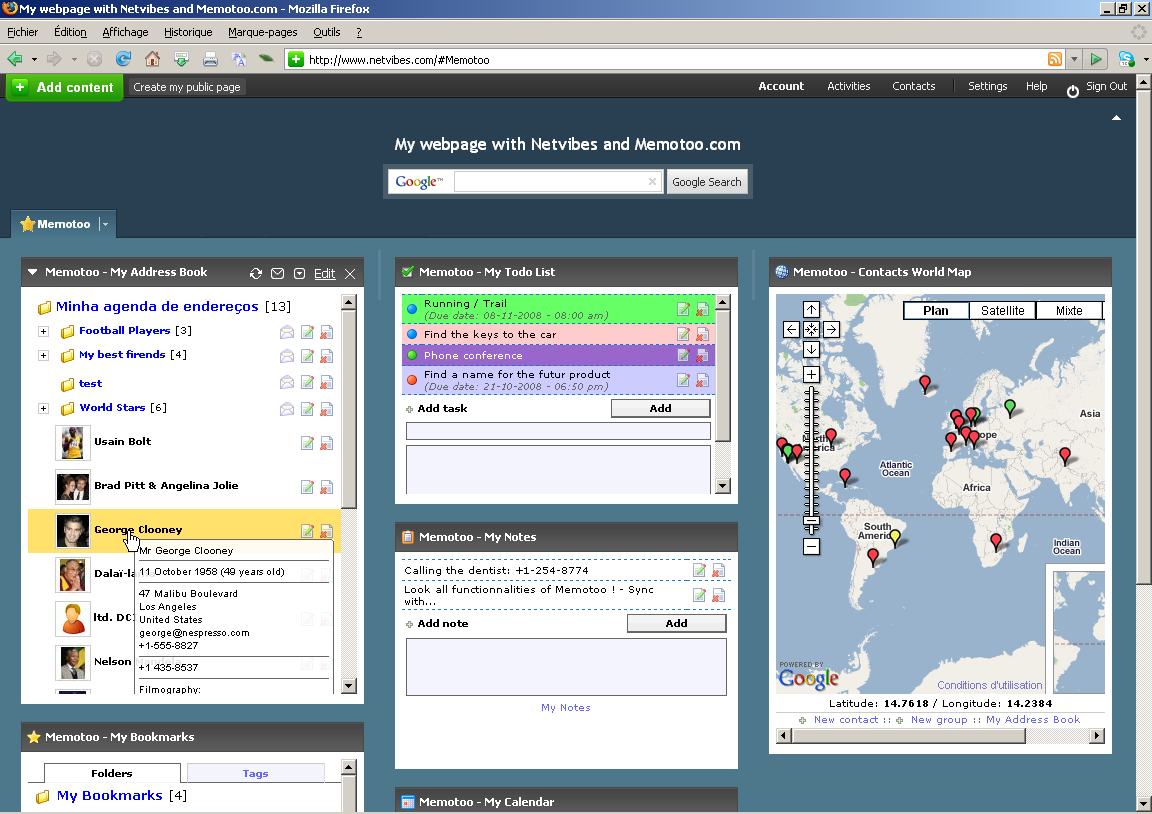Screen dimensions: 1152x814
Task: Pan the world map up
Action: [x=811, y=309]
